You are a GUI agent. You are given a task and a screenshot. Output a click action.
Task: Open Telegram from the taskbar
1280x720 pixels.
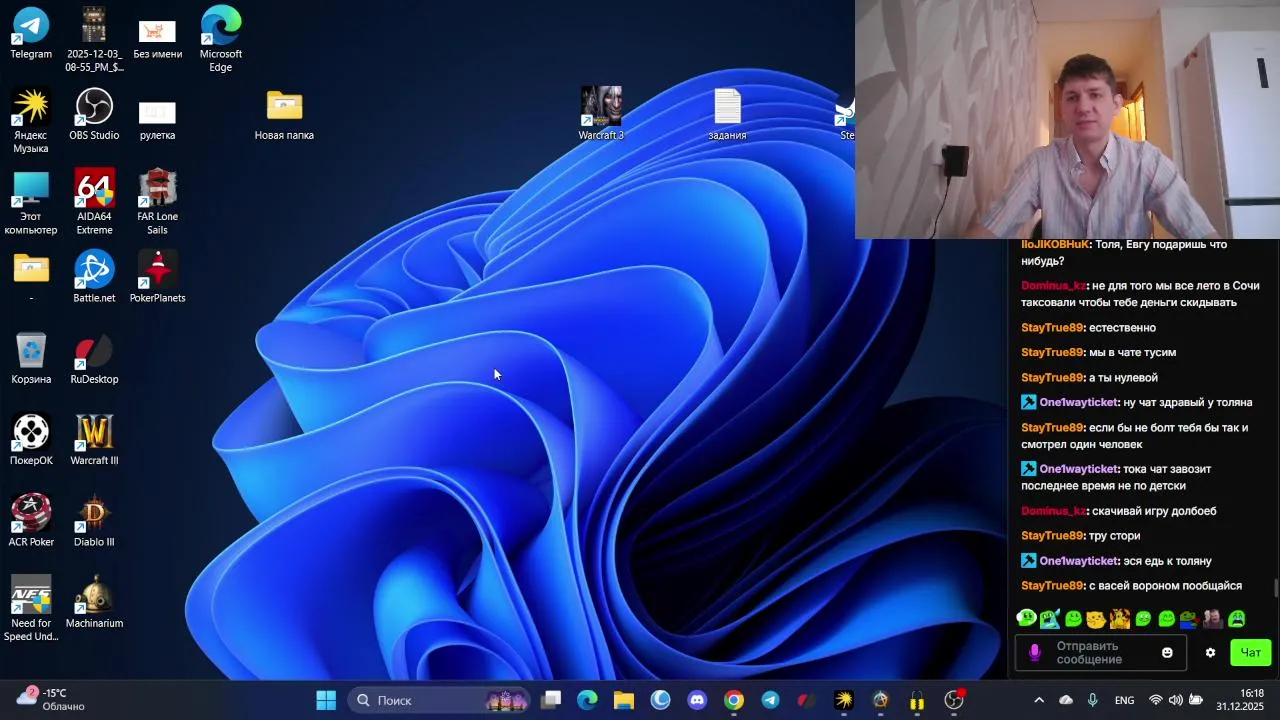point(770,700)
